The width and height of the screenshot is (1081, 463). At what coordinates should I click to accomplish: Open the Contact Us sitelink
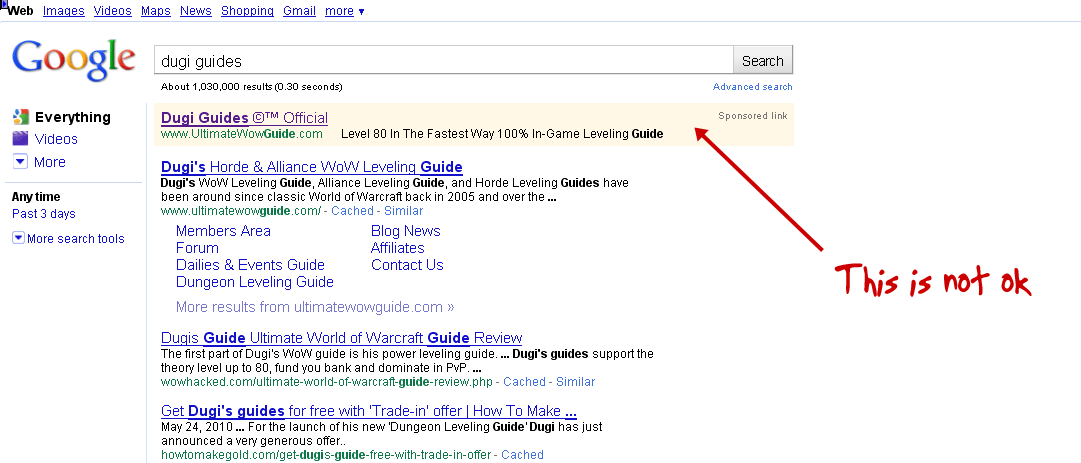[407, 265]
